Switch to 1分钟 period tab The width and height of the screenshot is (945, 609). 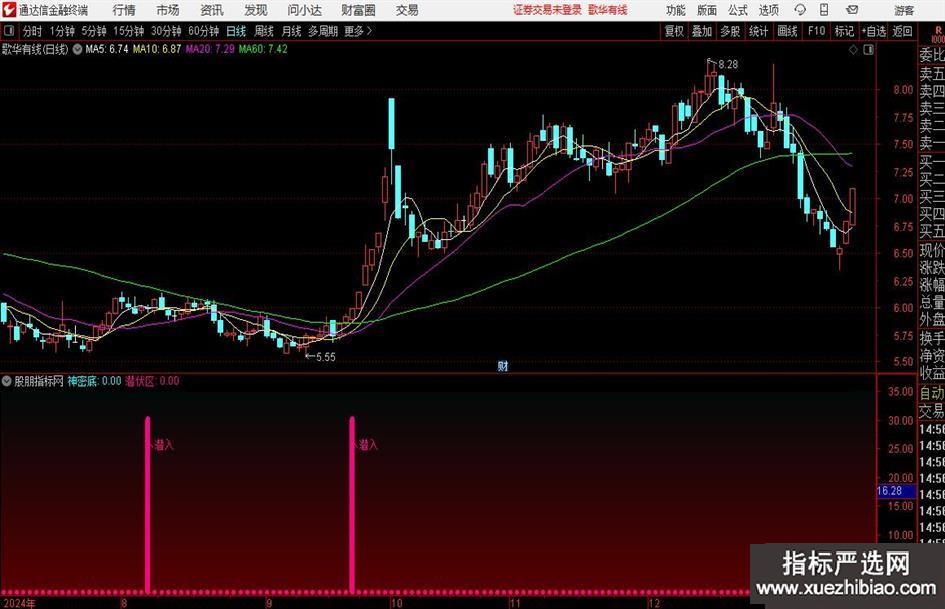tap(61, 31)
